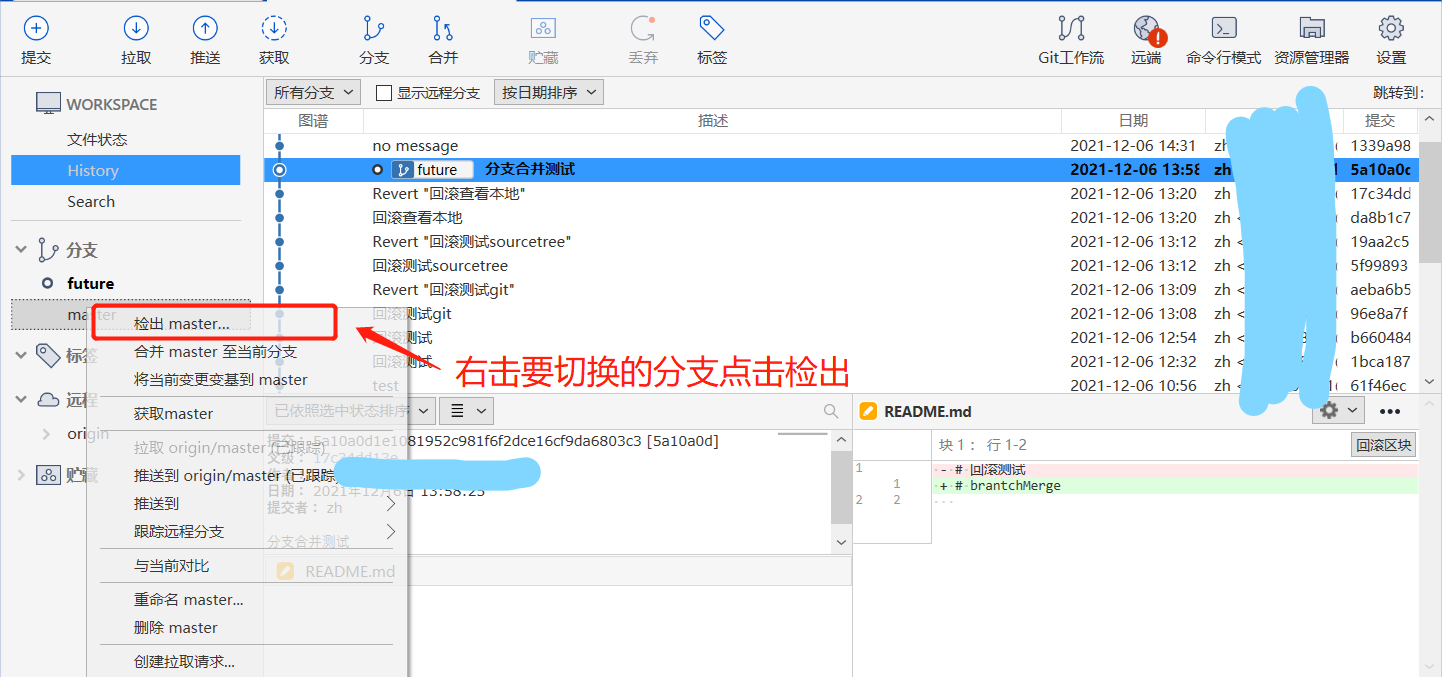Select the 'no message' commit row
This screenshot has height=677, width=1442.
click(841, 146)
